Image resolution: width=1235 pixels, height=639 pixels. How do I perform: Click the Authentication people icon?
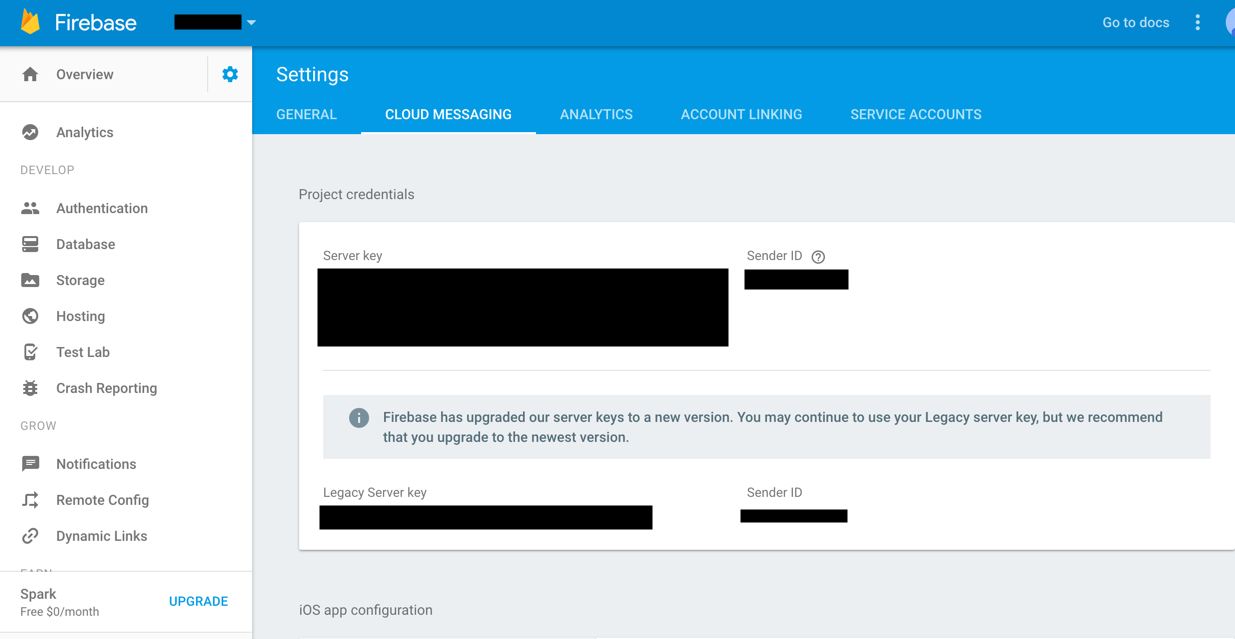click(30, 208)
